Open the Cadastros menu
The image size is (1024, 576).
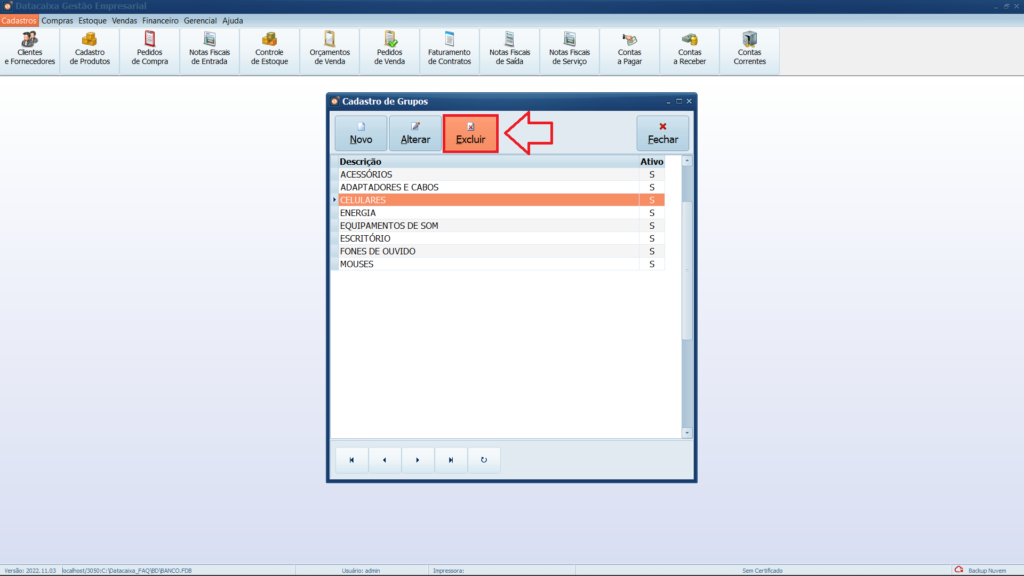pyautogui.click(x=19, y=20)
